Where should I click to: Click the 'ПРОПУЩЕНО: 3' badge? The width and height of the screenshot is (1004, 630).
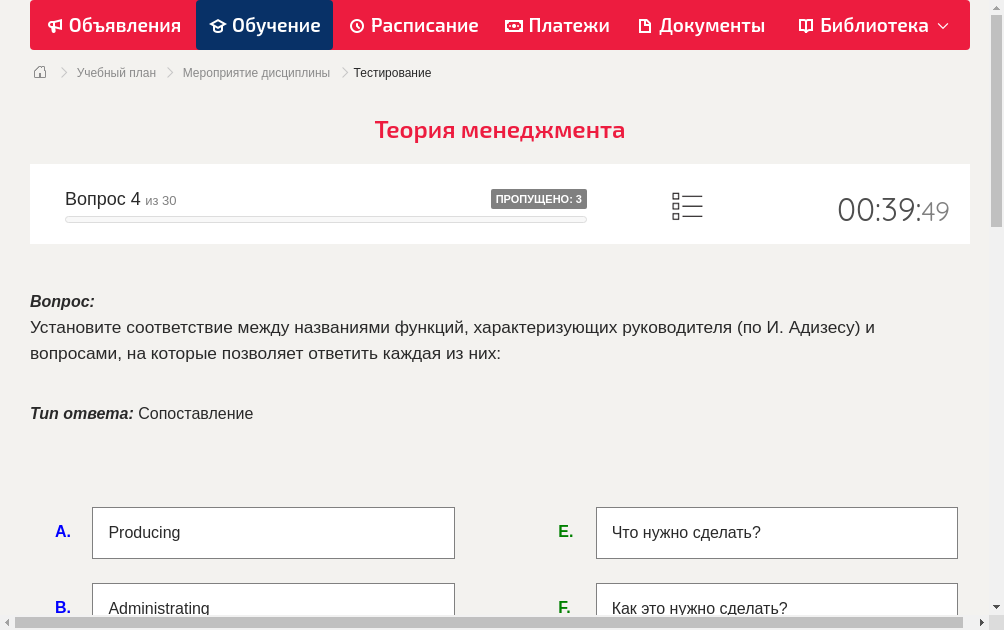click(x=539, y=198)
